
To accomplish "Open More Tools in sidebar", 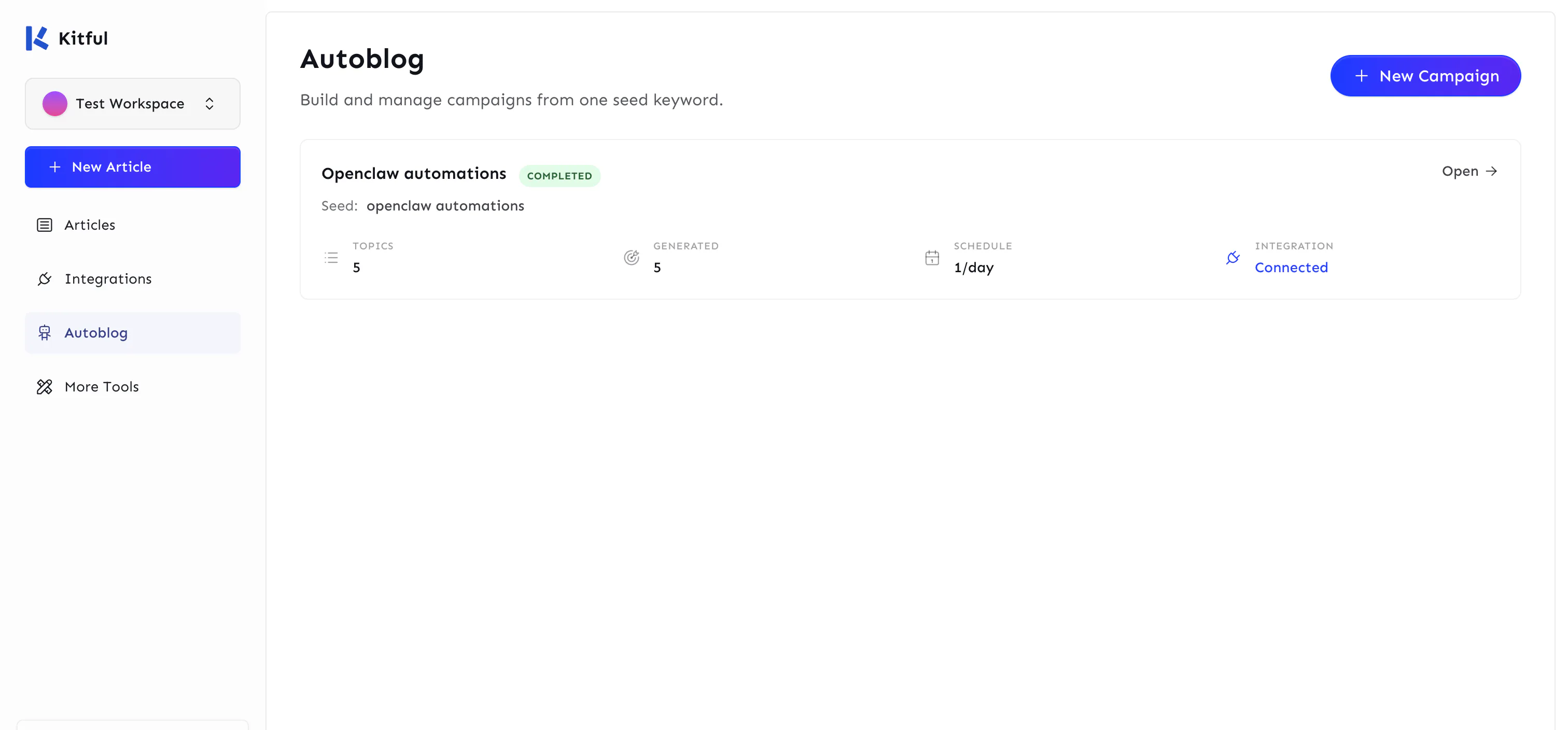I will (x=133, y=387).
